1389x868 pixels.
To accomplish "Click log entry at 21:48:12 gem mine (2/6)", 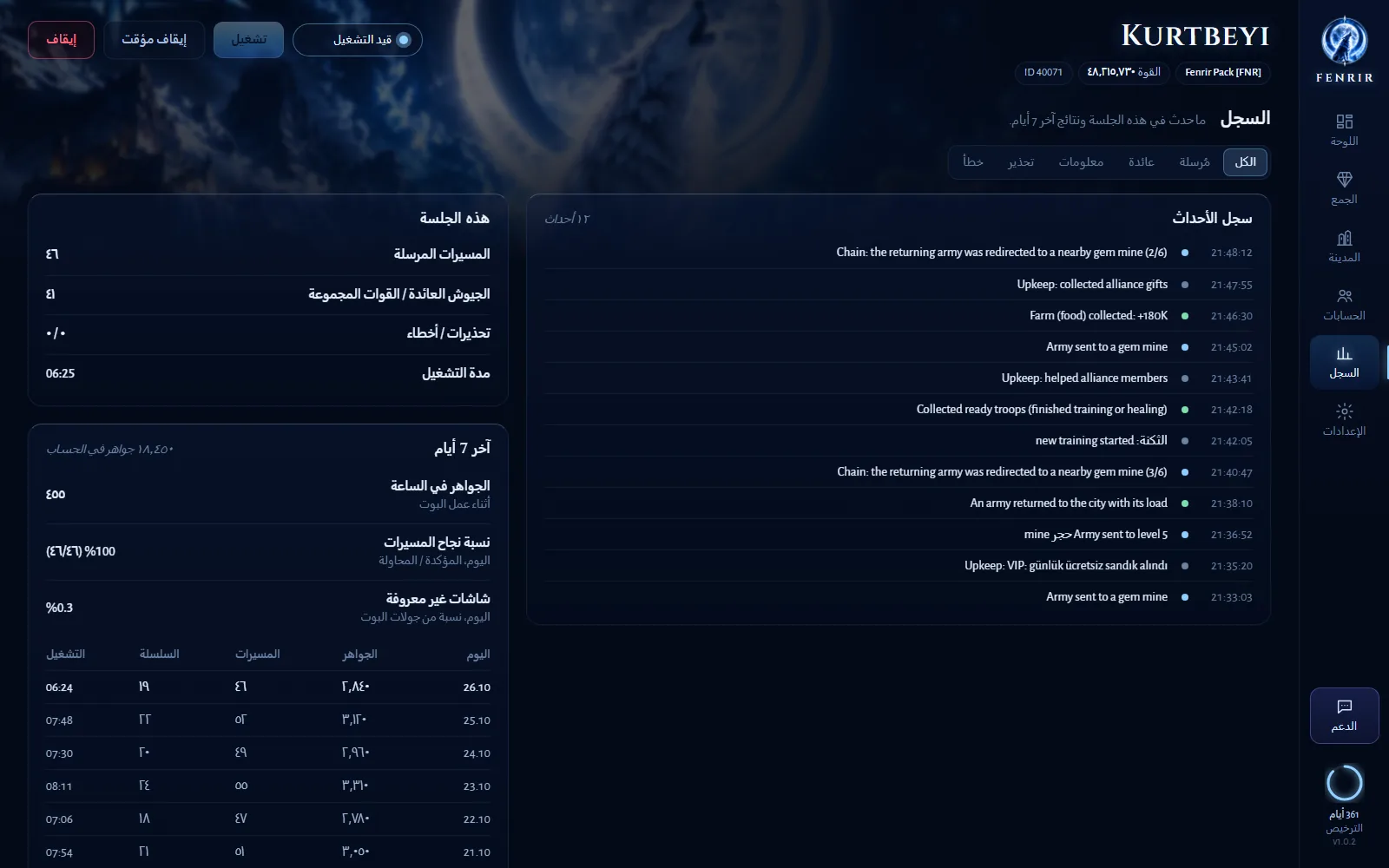I will [x=899, y=253].
